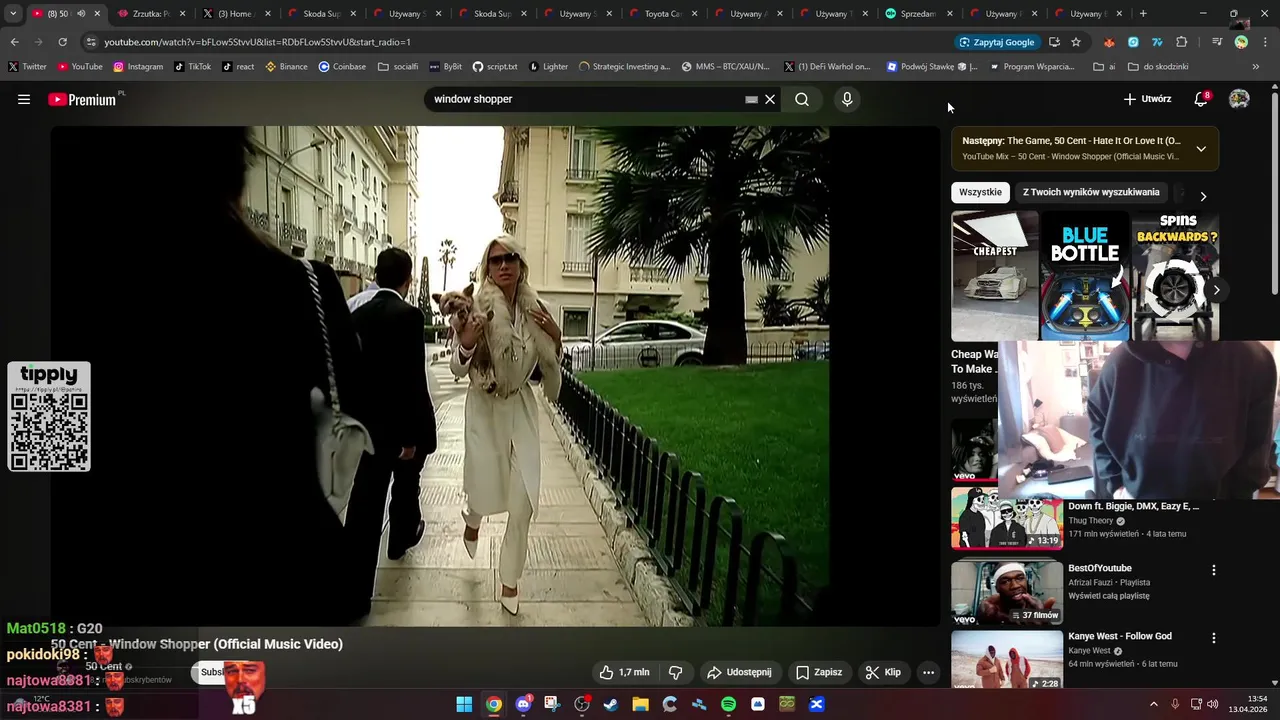Advance the Shorts shelf with the next arrow
The image size is (1280, 720).
pos(1216,290)
